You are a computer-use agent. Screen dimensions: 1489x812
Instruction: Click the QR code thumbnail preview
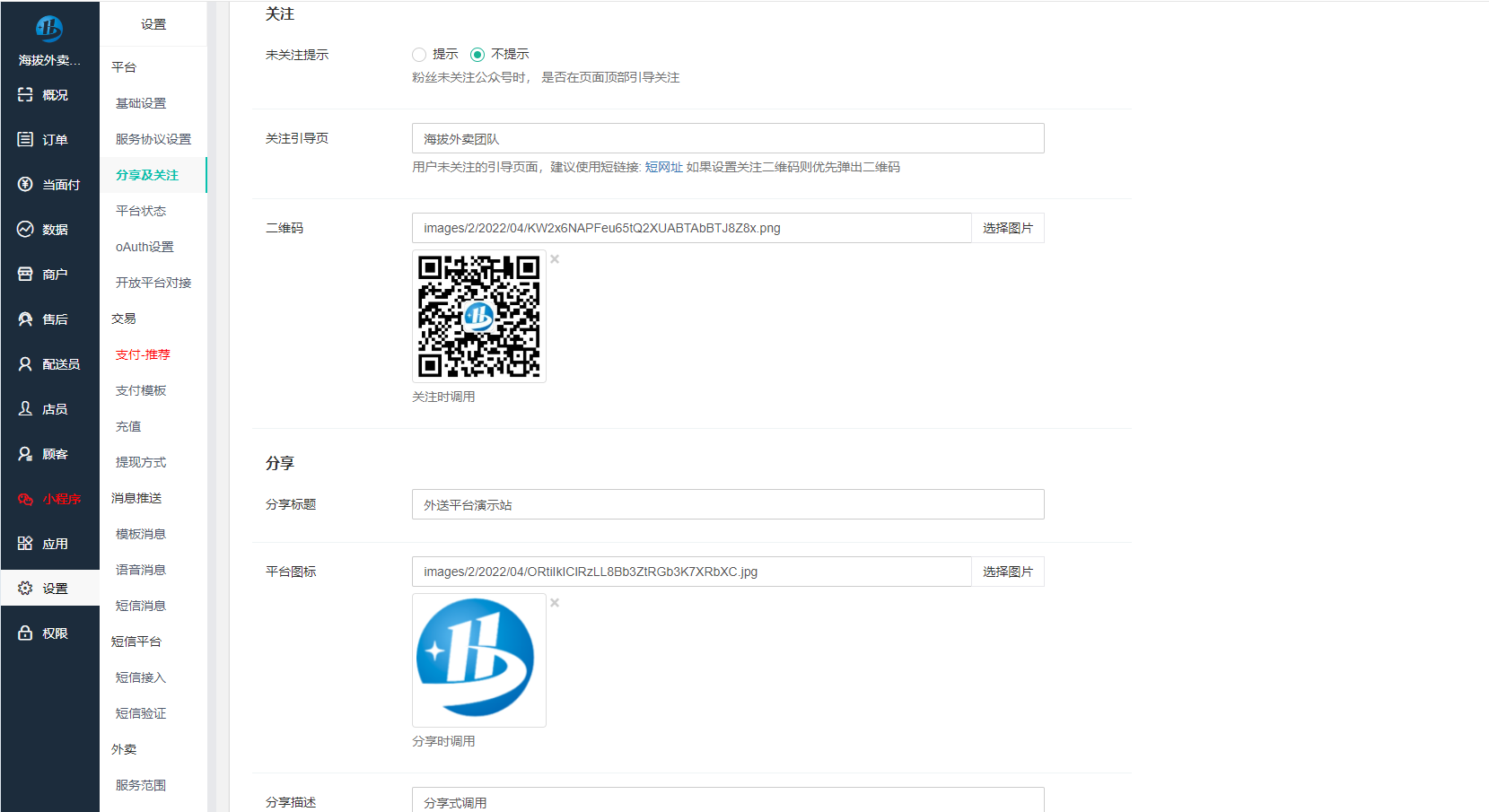pyautogui.click(x=479, y=317)
